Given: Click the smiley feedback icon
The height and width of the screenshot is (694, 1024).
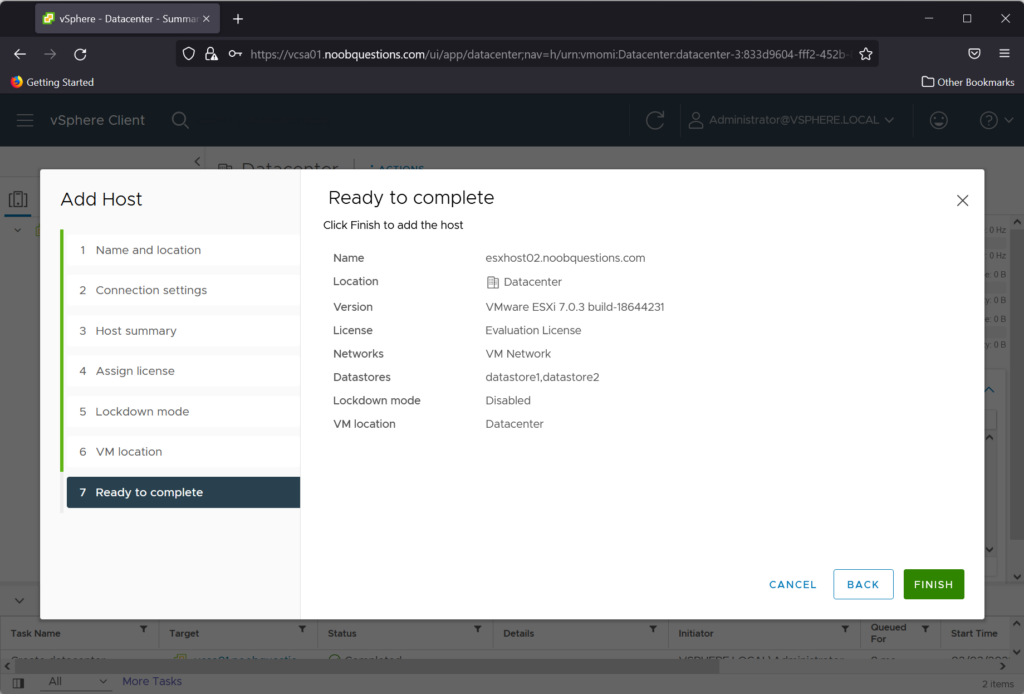Looking at the screenshot, I should pyautogui.click(x=938, y=120).
